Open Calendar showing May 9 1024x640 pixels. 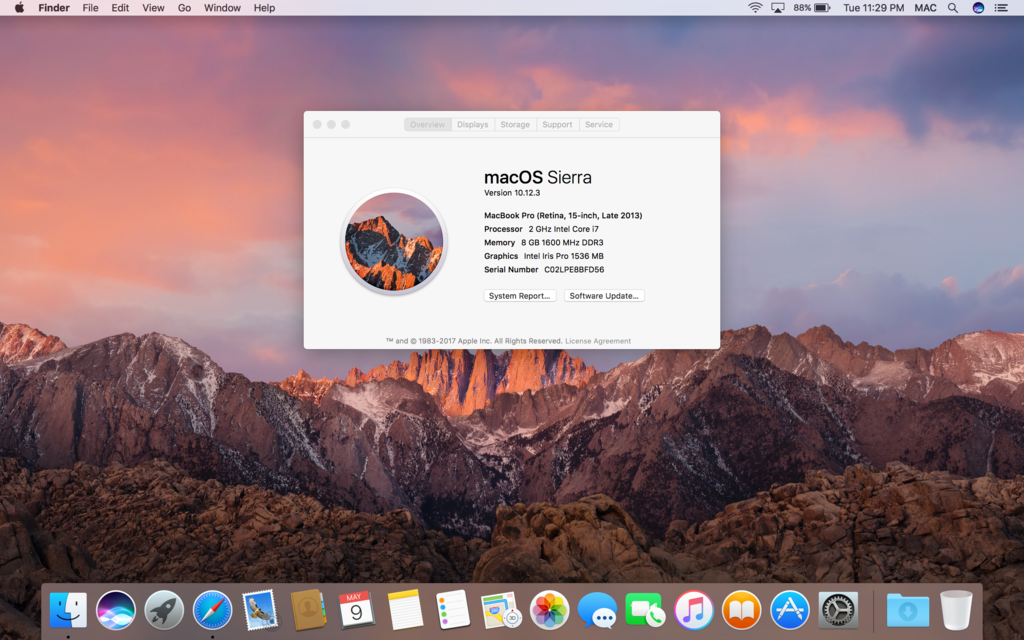click(356, 610)
